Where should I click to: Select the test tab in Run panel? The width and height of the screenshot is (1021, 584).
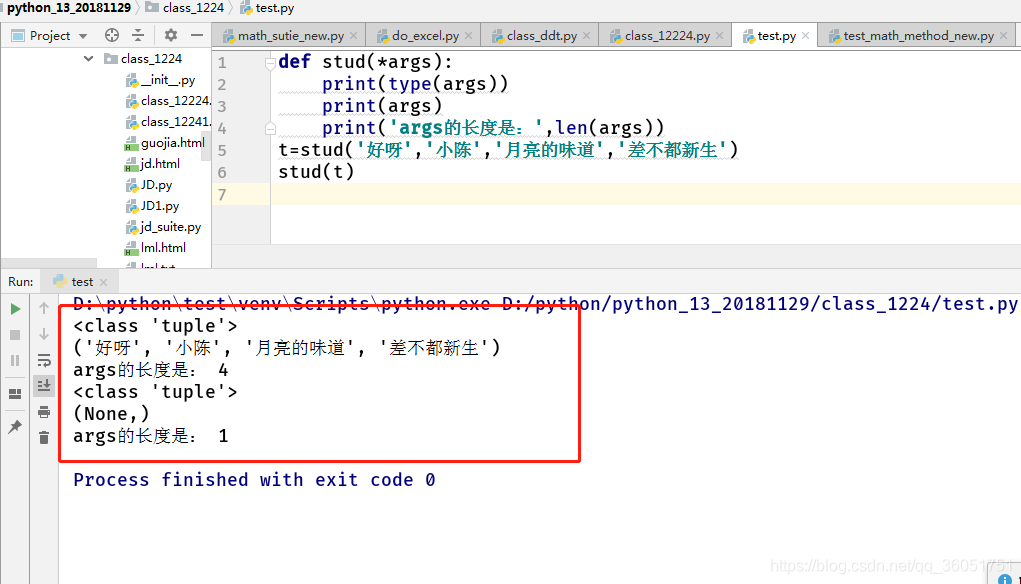click(81, 281)
